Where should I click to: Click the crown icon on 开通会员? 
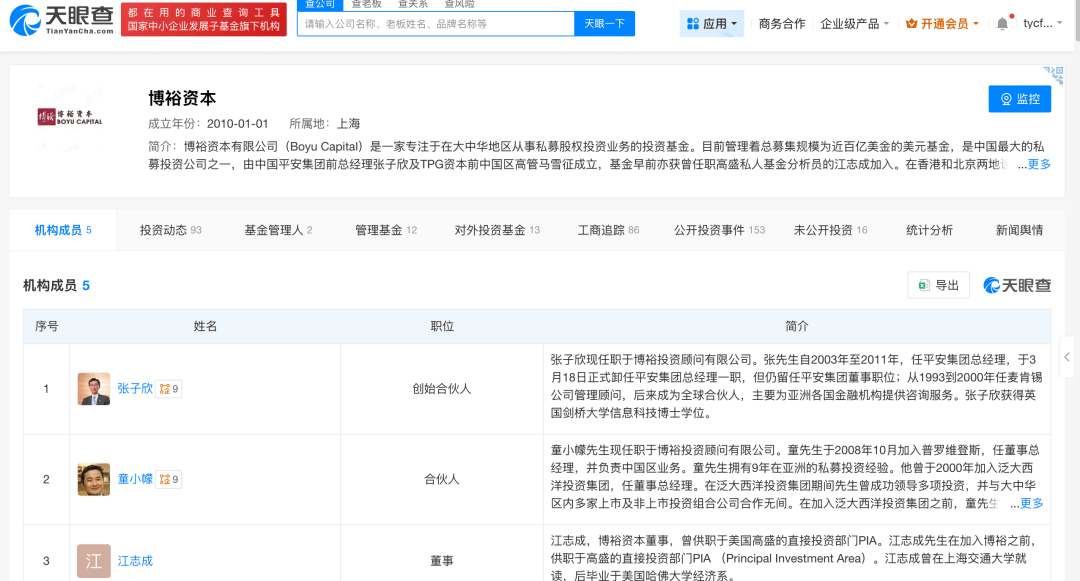(912, 22)
